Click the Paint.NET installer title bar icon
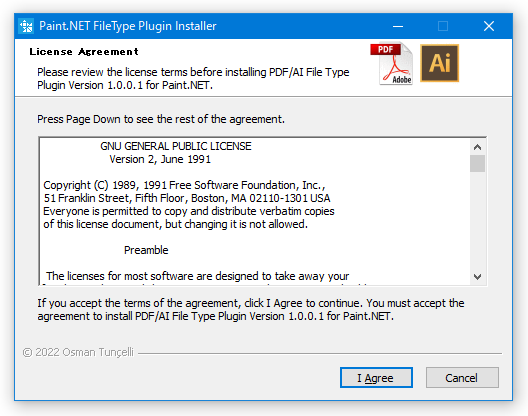 (x=26, y=26)
